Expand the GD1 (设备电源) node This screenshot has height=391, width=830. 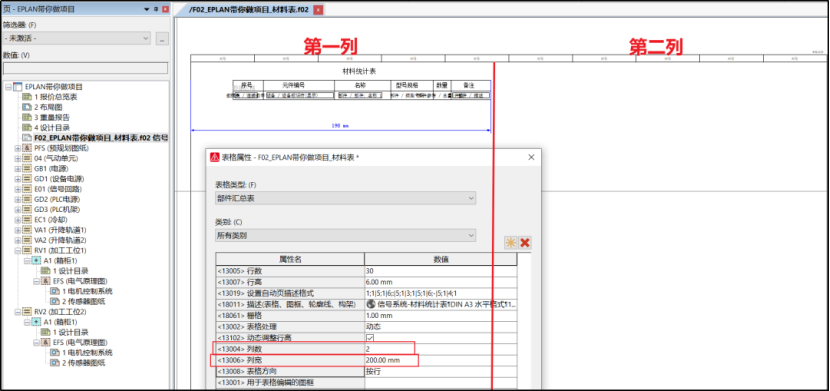pyautogui.click(x=18, y=179)
